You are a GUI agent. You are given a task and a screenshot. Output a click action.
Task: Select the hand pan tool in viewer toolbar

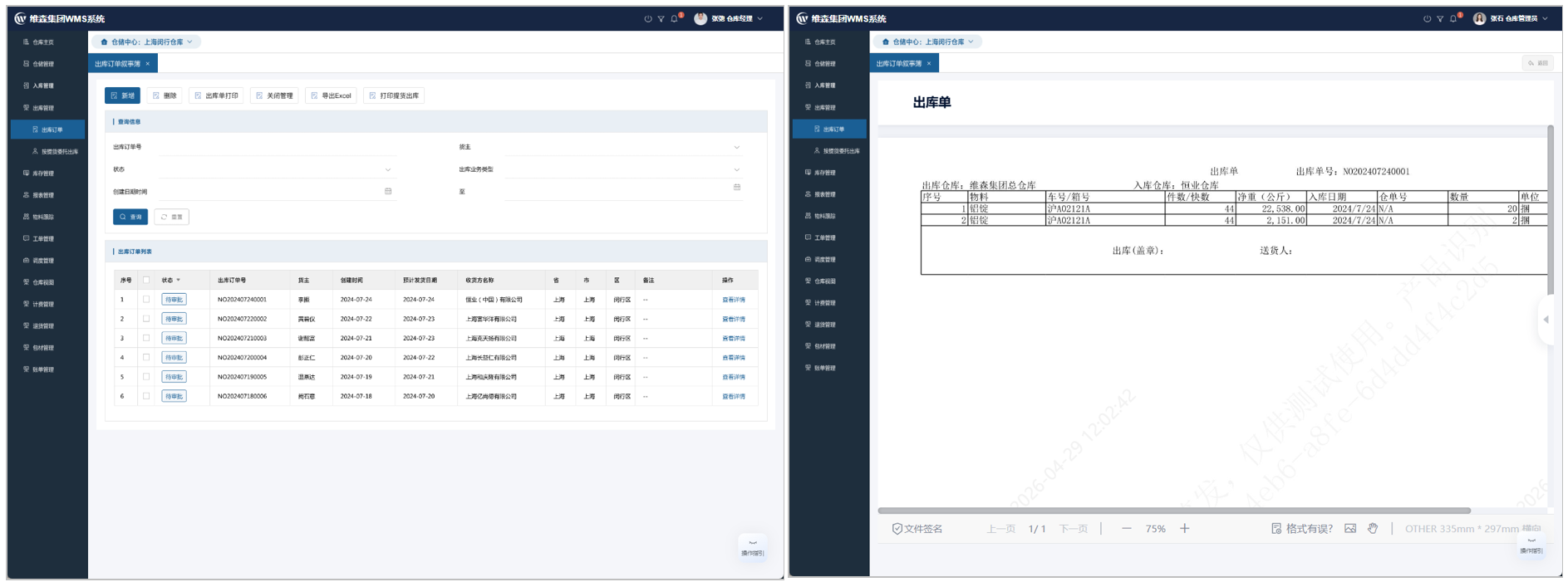point(1373,529)
